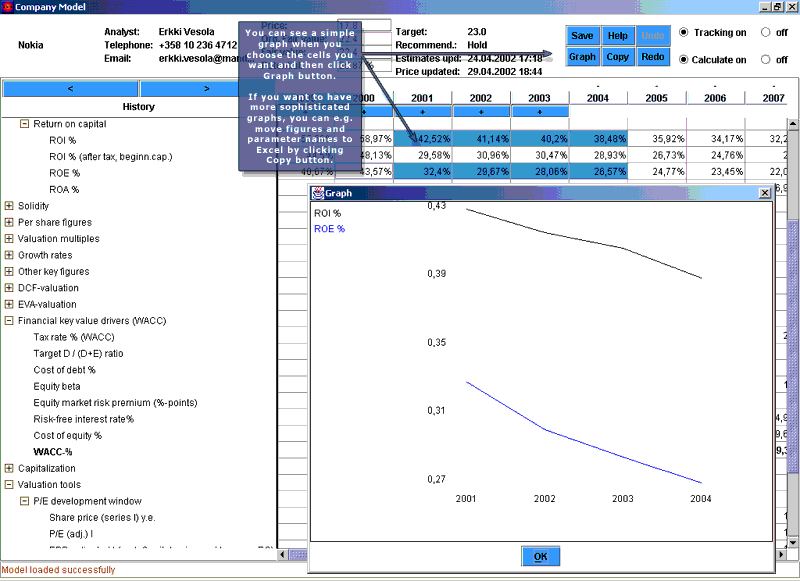800x581 pixels.
Task: Click the Graph button
Action: coord(582,57)
